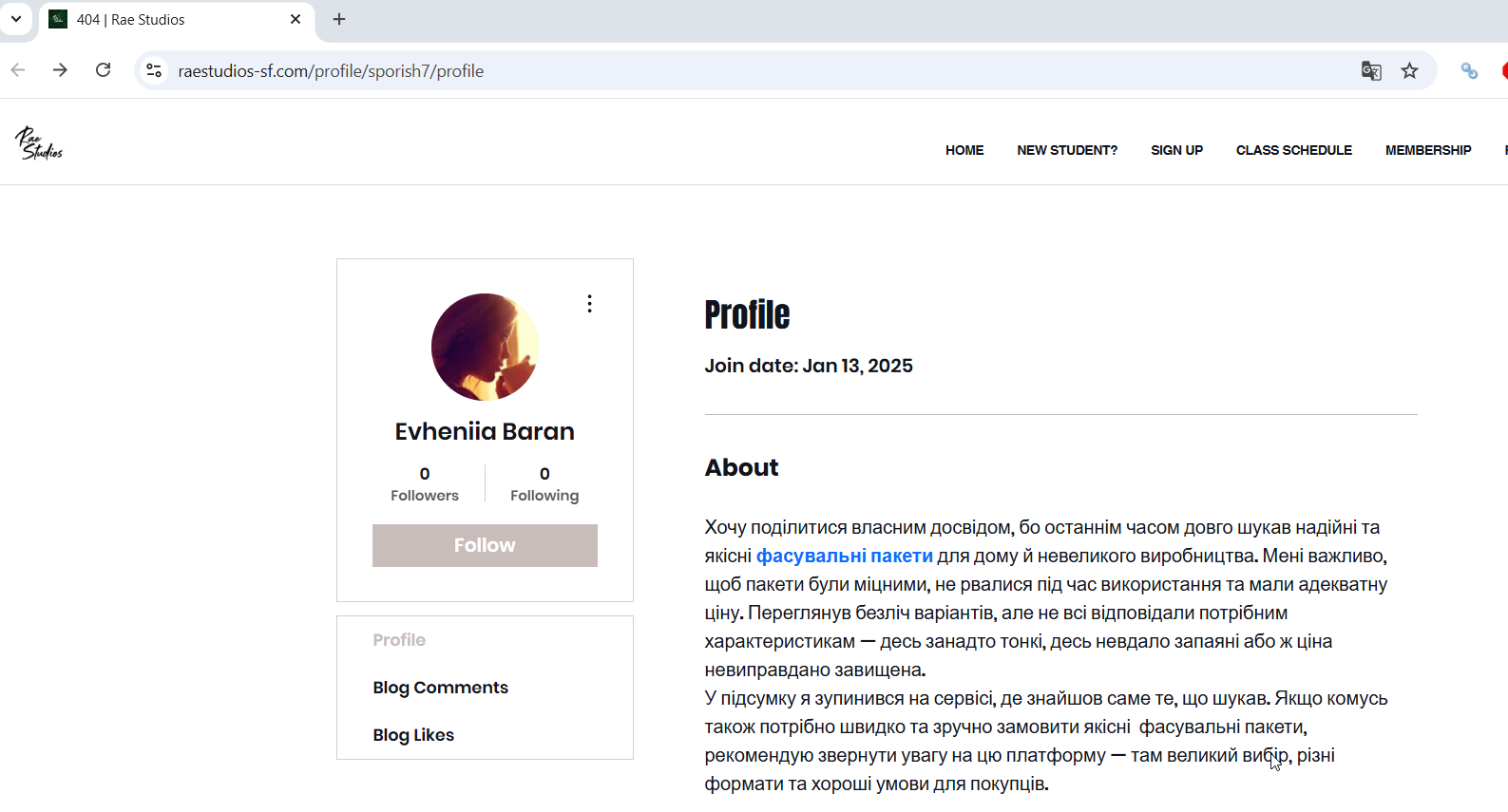Open a new browser tab
Screen dimensions: 1508x812
tap(339, 19)
